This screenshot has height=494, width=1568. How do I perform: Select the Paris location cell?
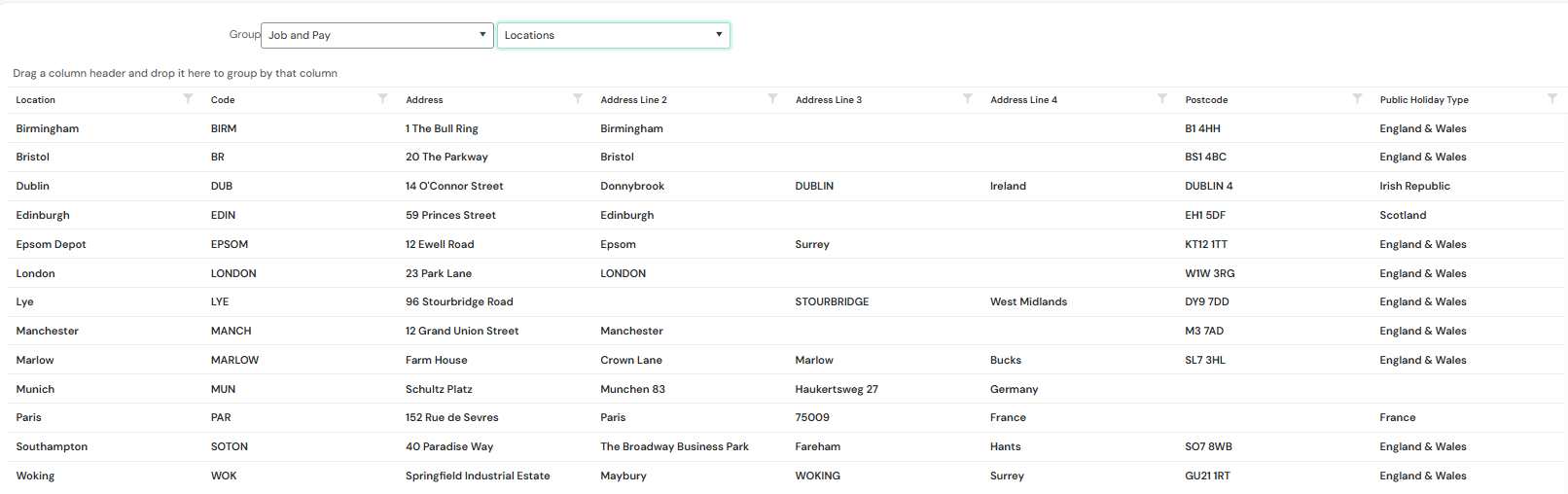click(29, 417)
